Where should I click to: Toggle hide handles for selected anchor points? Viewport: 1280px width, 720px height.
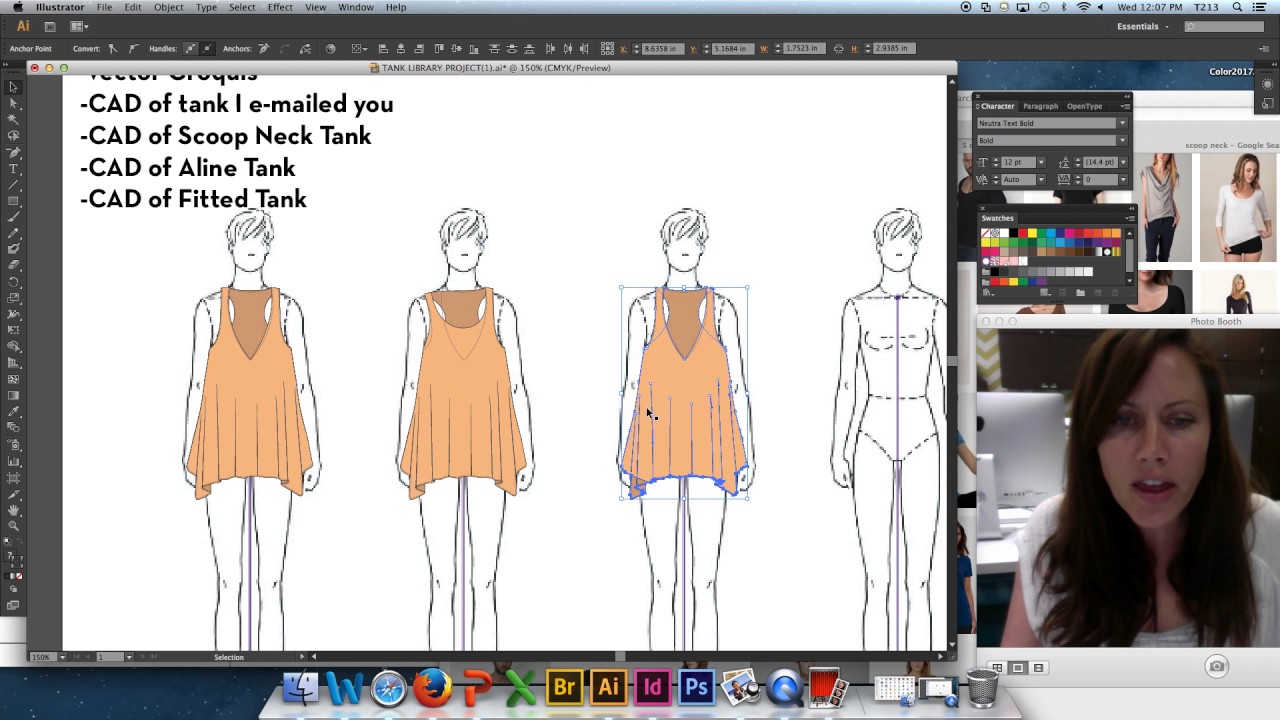tap(207, 48)
